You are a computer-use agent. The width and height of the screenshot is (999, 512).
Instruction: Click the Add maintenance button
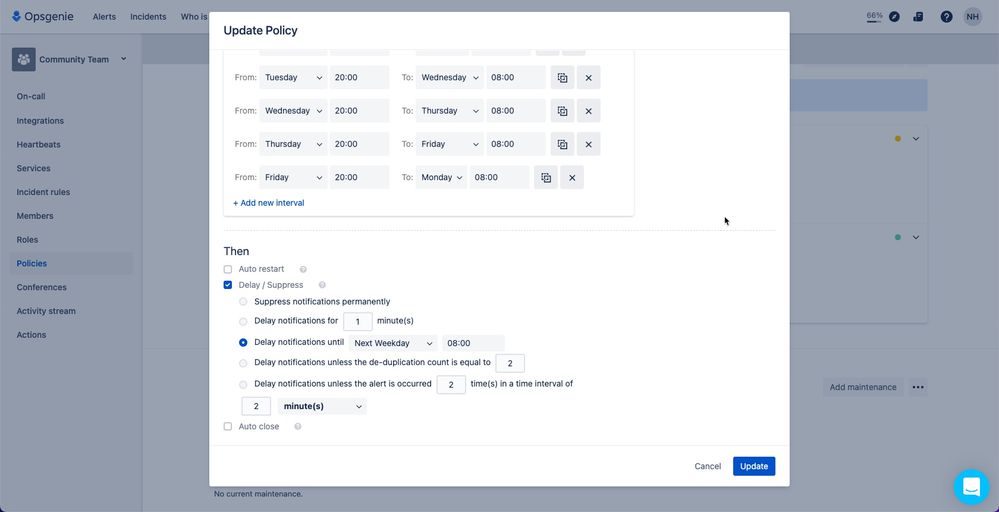863,387
